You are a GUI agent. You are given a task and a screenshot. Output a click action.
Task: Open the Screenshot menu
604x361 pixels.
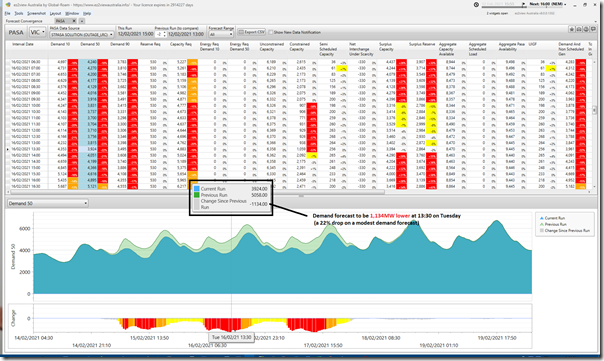point(36,13)
